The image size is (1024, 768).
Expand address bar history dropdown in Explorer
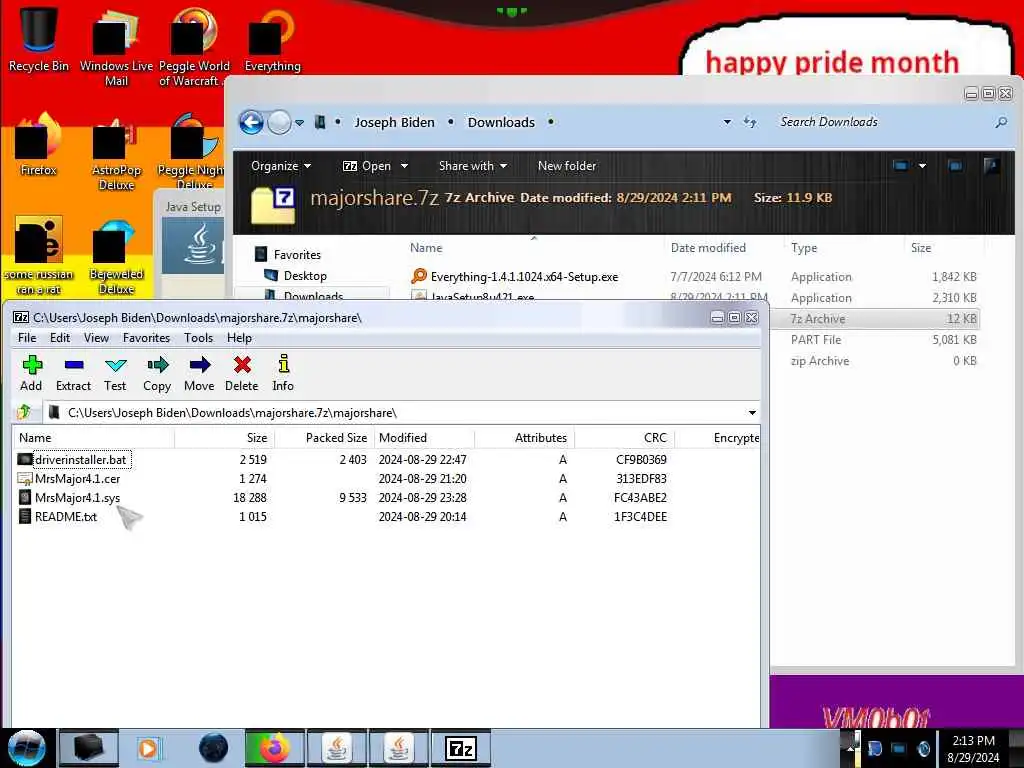point(727,122)
